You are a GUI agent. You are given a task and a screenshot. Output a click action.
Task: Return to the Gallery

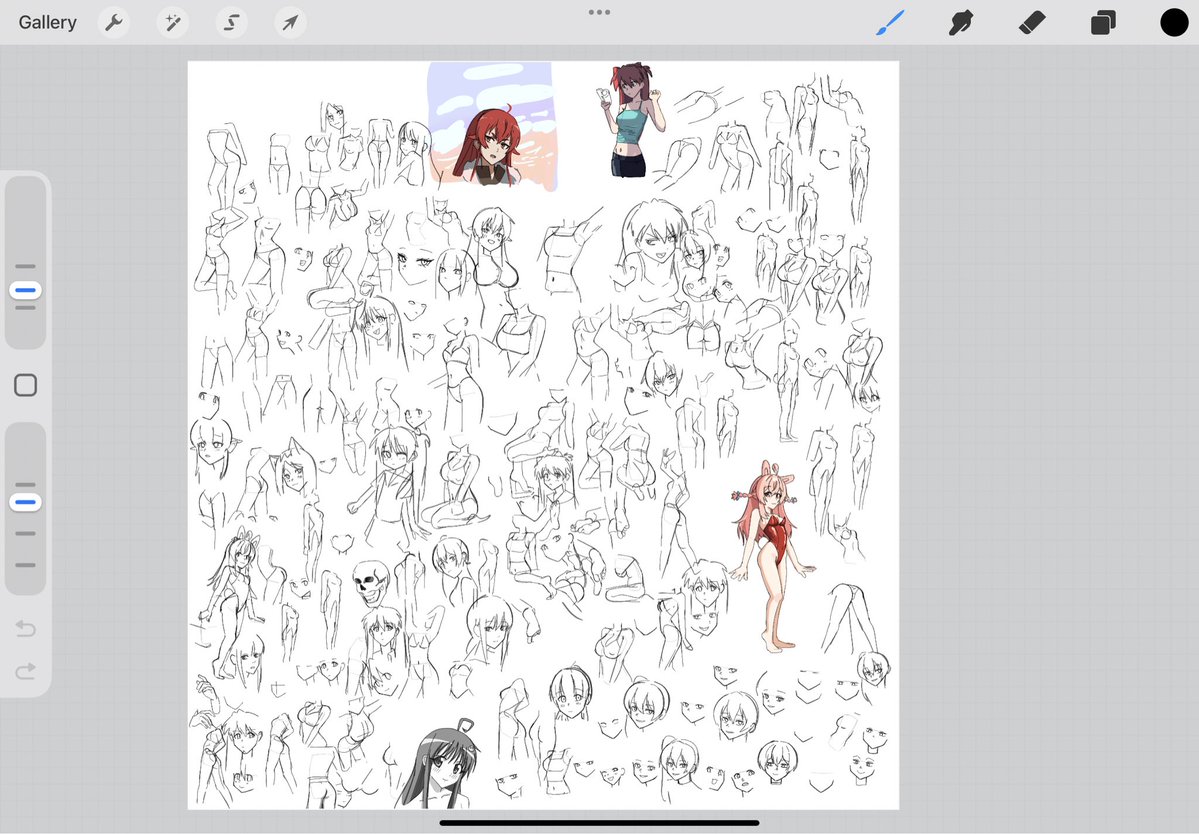tap(47, 22)
